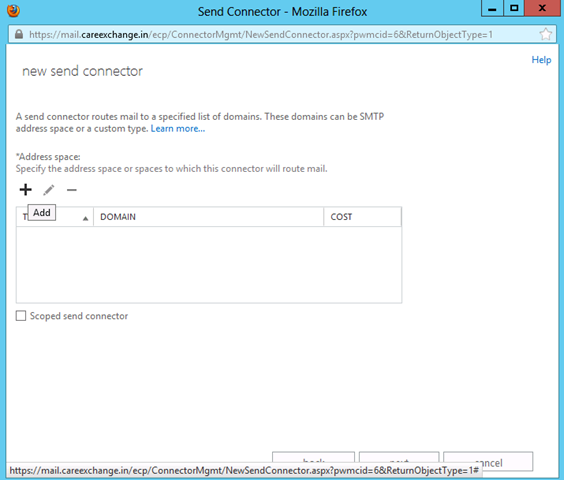This screenshot has width=564, height=480.
Task: Bookmark page with the star icon
Action: [x=545, y=34]
